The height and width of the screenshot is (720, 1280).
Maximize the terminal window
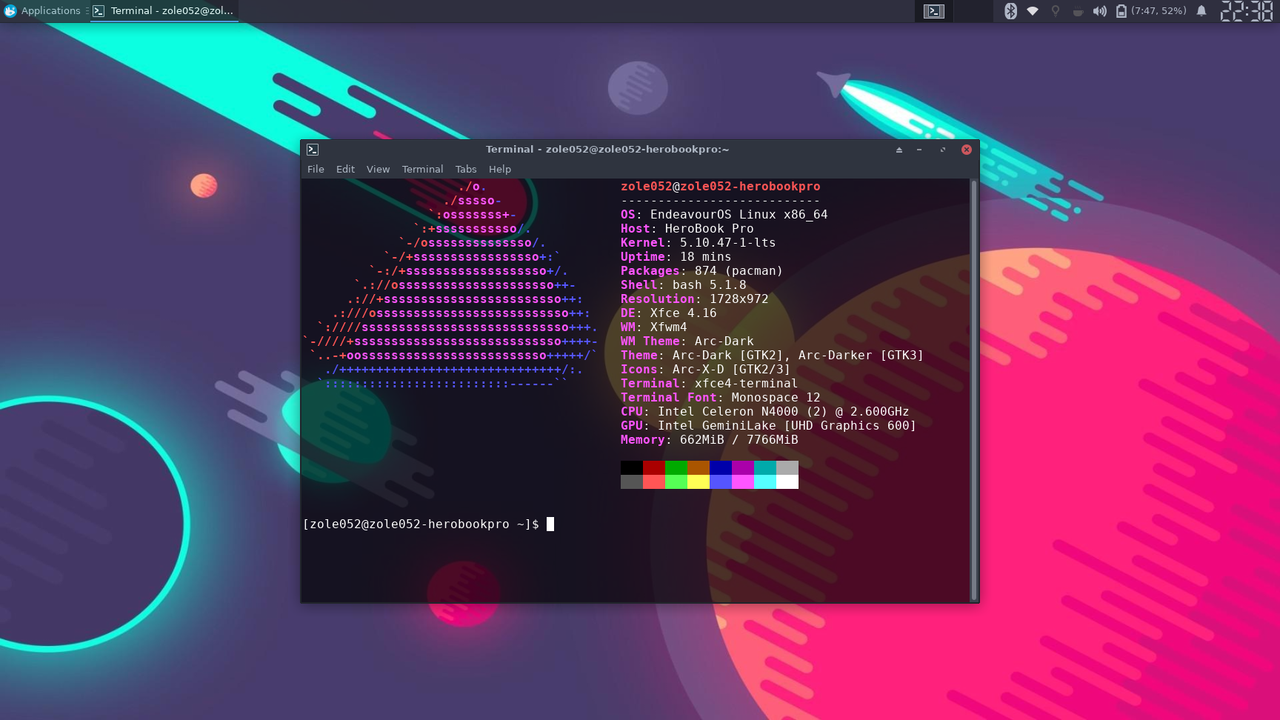pyautogui.click(x=942, y=149)
